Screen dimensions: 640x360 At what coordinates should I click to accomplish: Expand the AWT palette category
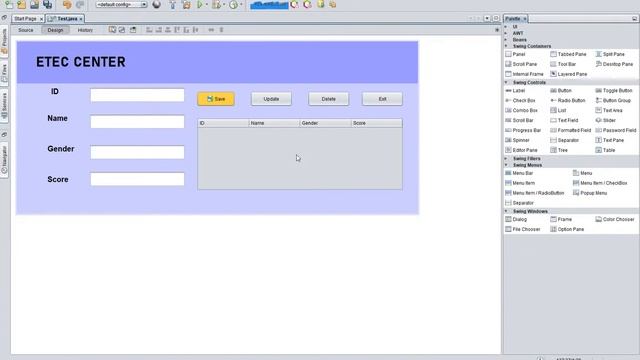[x=506, y=33]
